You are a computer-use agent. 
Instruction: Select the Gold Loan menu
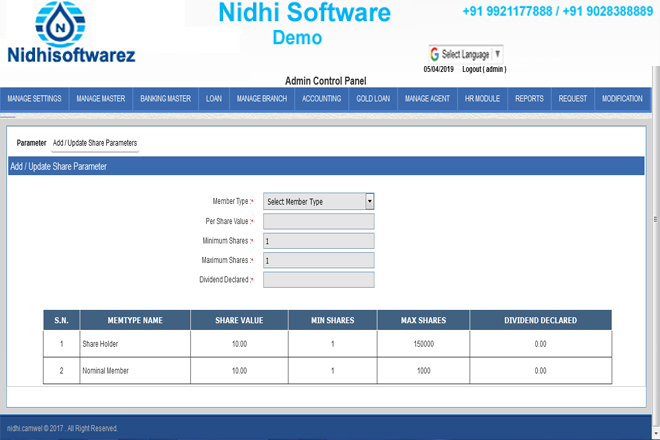pyautogui.click(x=373, y=99)
